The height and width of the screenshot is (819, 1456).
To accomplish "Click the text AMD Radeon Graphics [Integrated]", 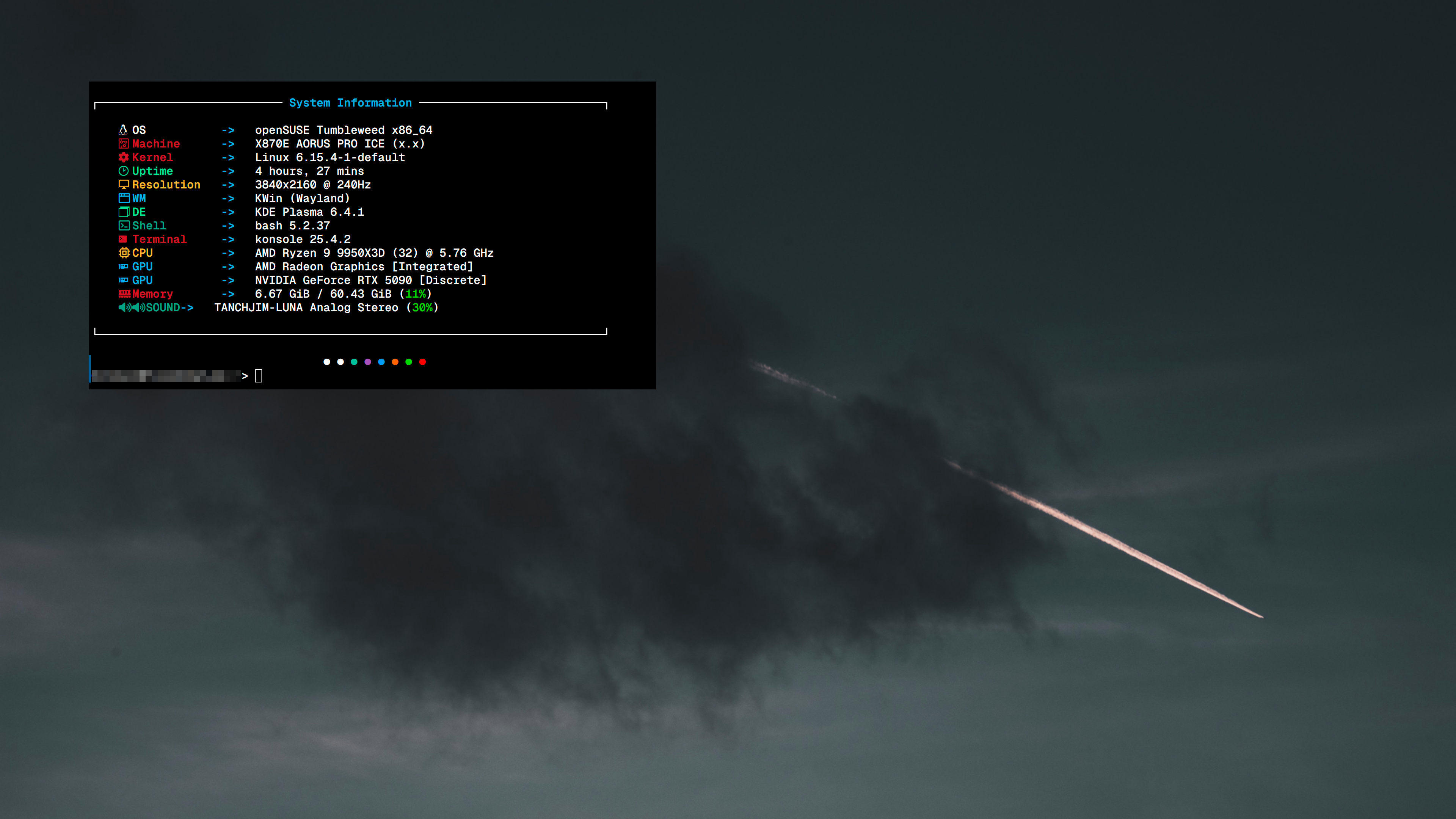I will coord(364,266).
